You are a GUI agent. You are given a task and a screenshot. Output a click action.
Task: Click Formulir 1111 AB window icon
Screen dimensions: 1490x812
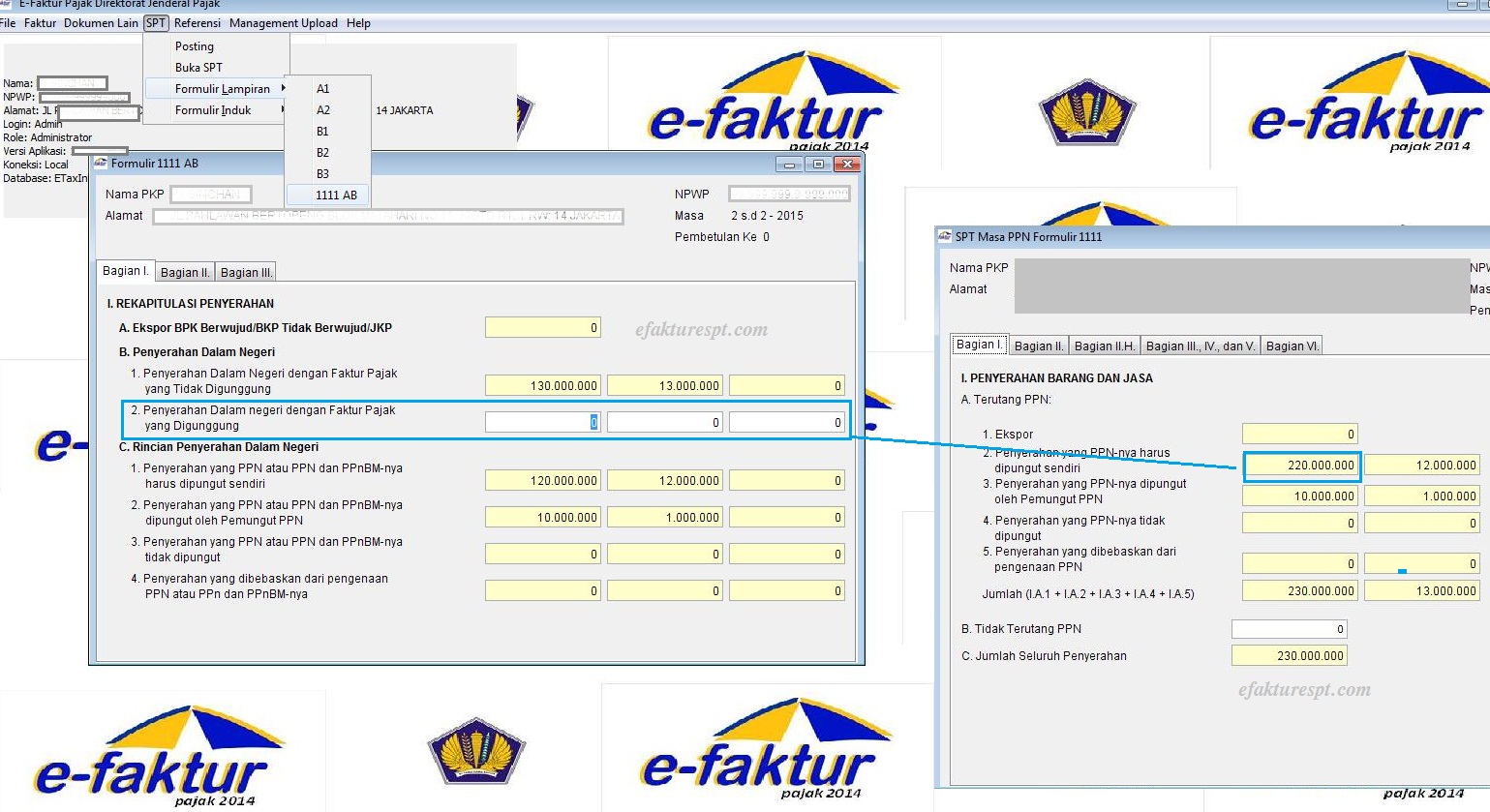(x=101, y=164)
